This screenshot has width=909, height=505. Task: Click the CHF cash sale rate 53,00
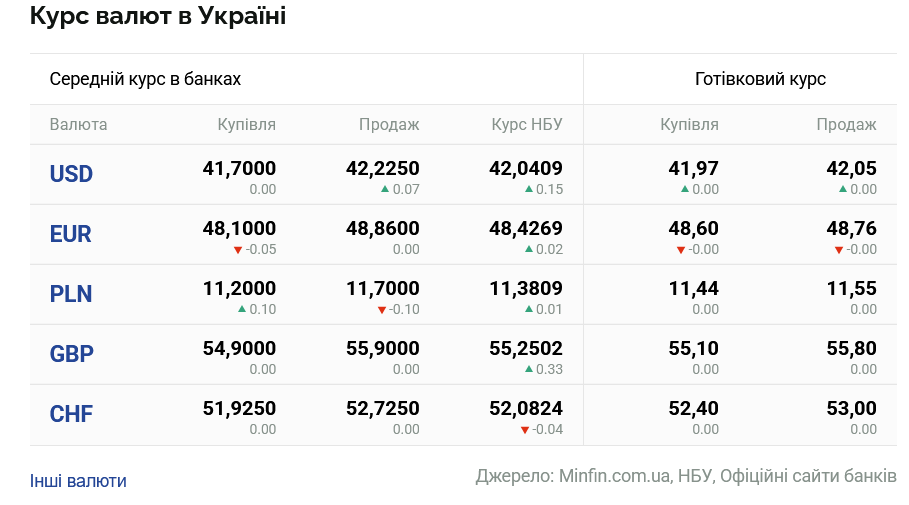pyautogui.click(x=852, y=409)
